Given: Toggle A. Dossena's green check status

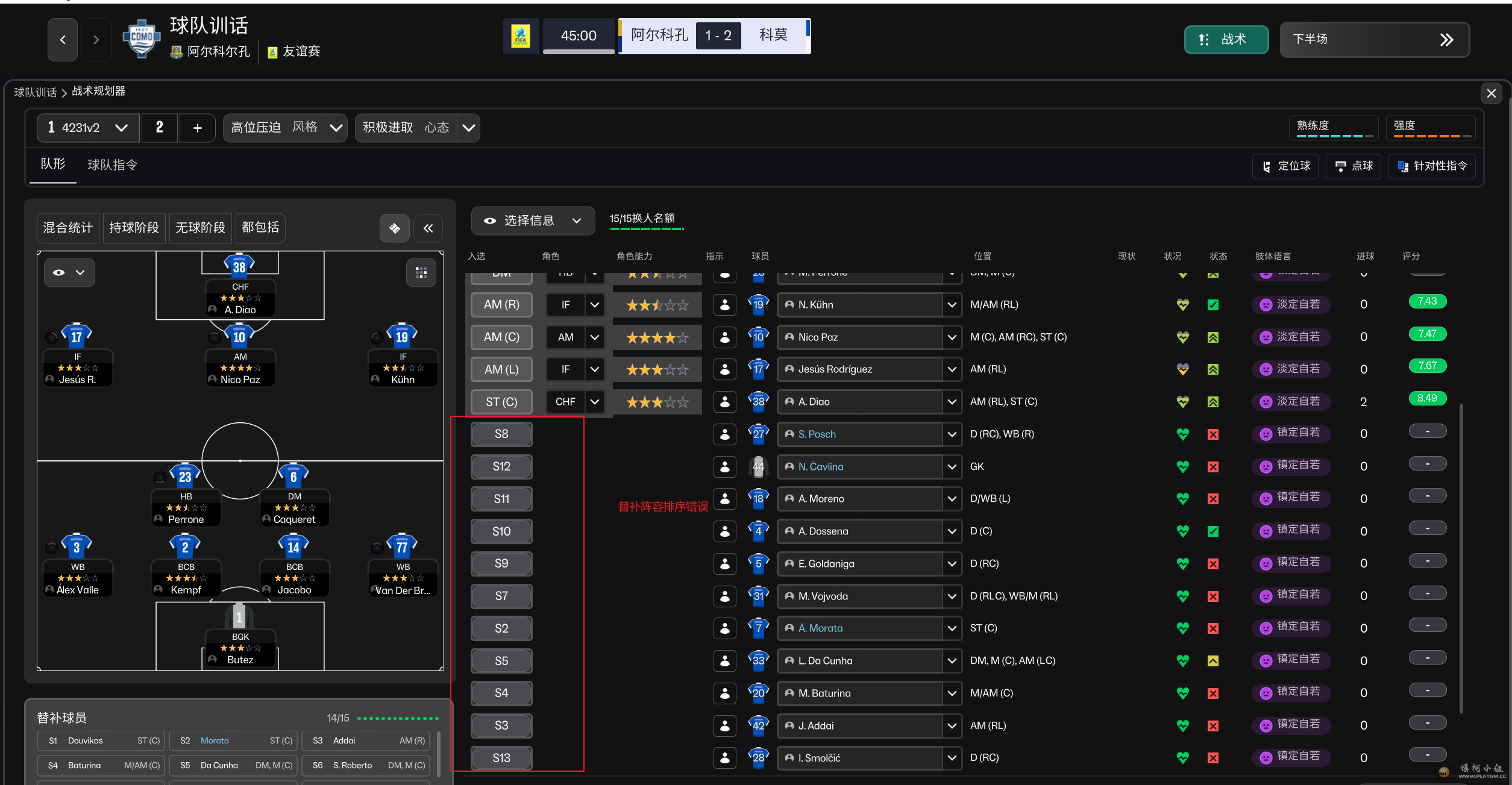Looking at the screenshot, I should pyautogui.click(x=1212, y=531).
